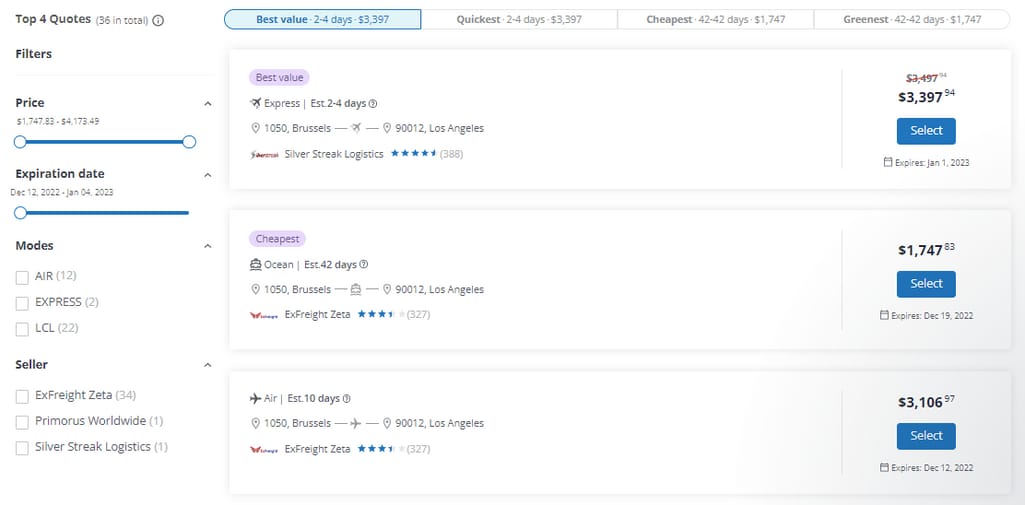Click the Air plane icon in the $3,106 card
Viewport: 1025px width, 505px height.
click(x=256, y=399)
